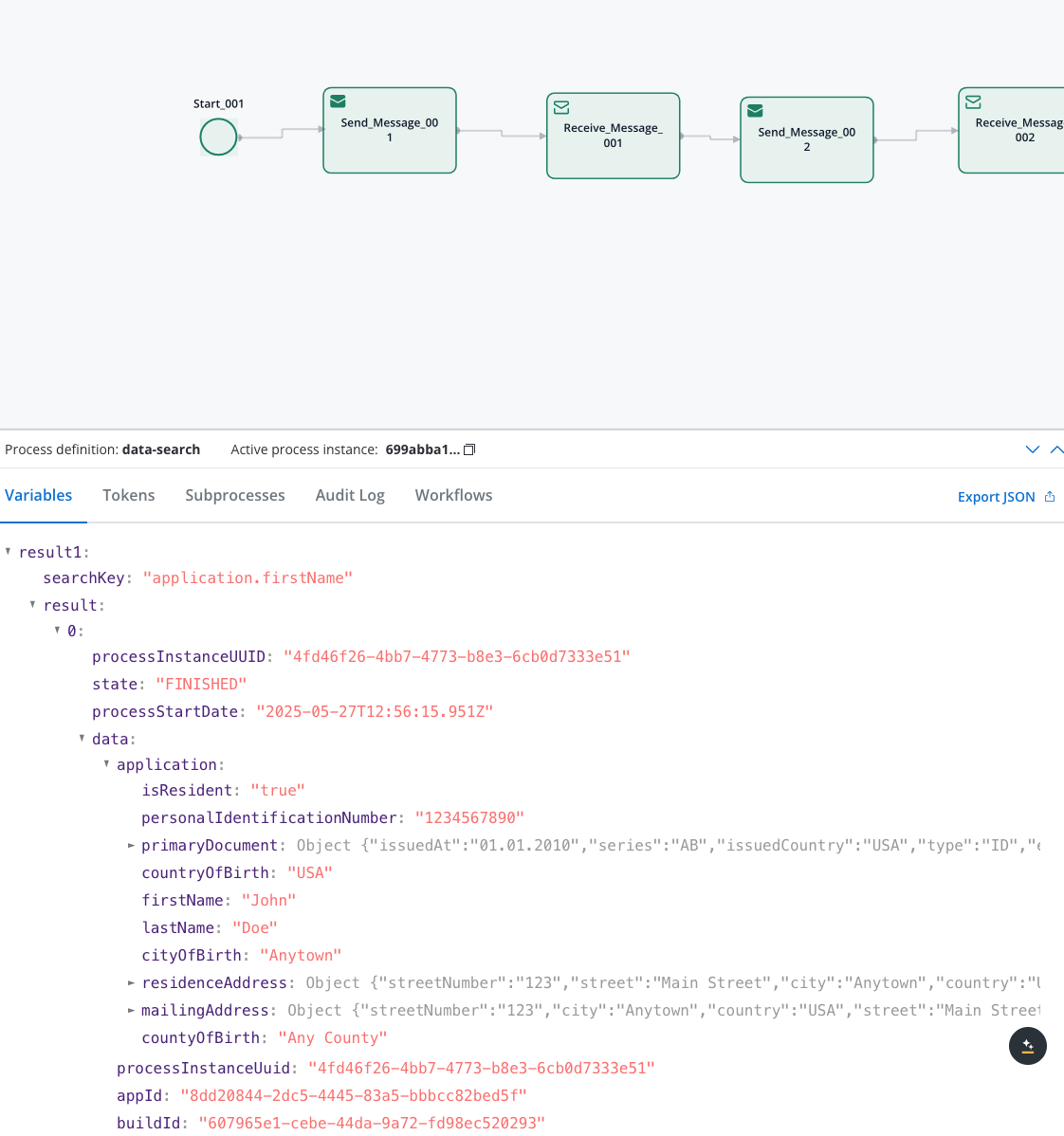Click the filled envelope icon on Send_Message_002

pyautogui.click(x=755, y=111)
